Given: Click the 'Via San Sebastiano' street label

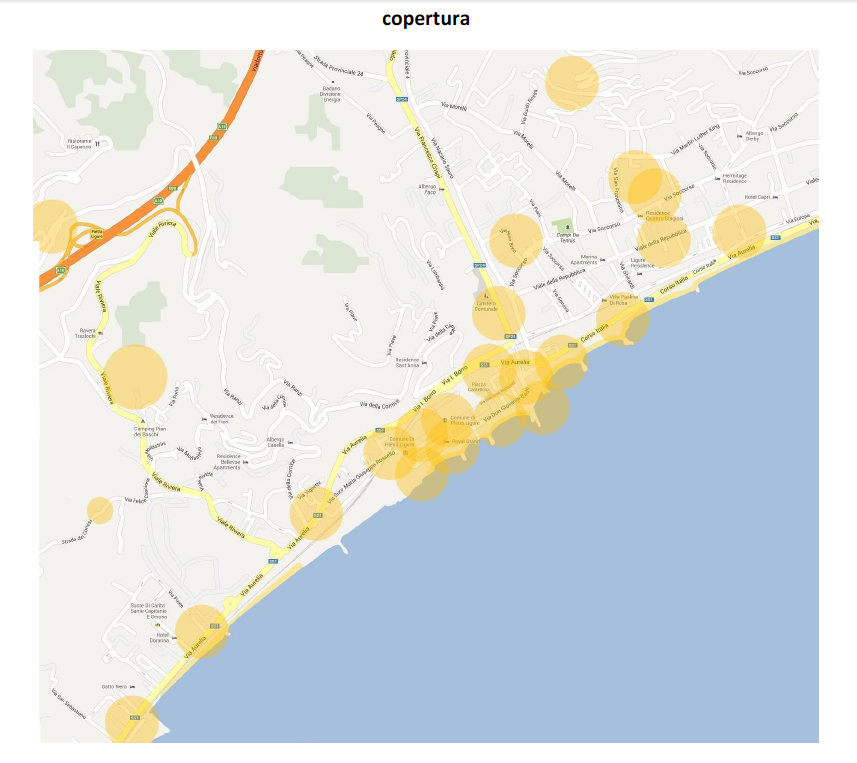Looking at the screenshot, I should click(69, 703).
